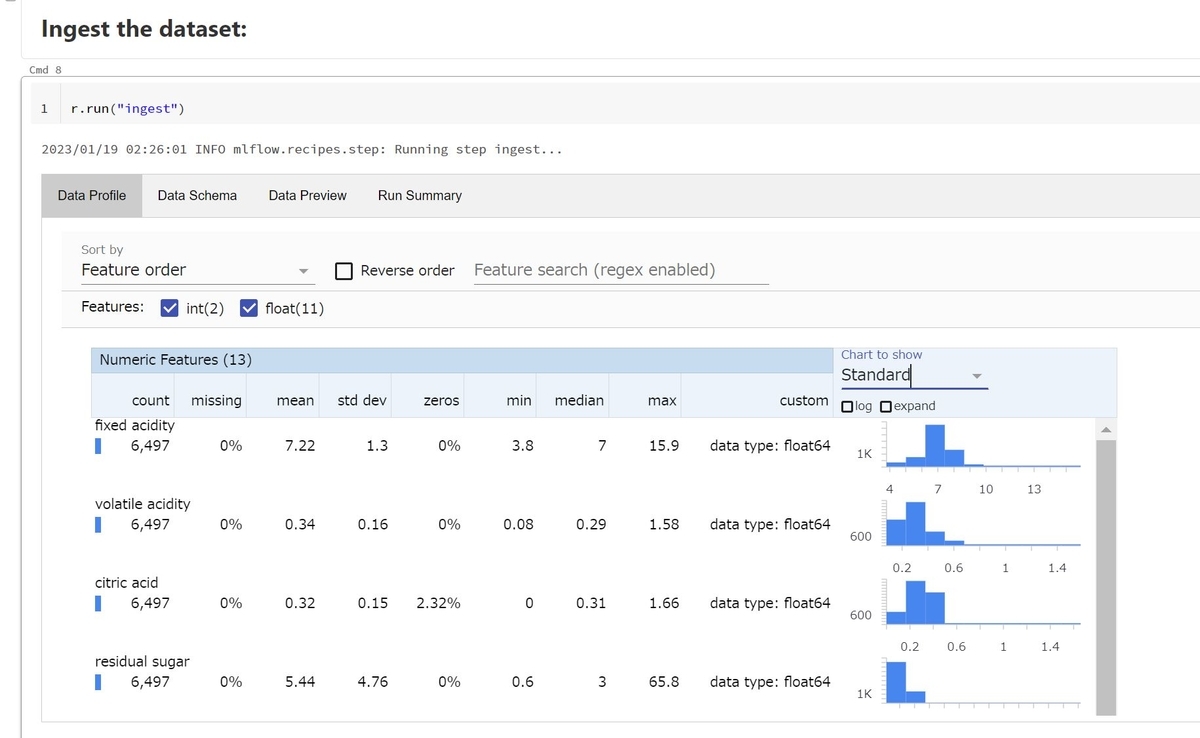Screen dimensions: 1200x738
Task: Enable the log chart checkbox
Action: pos(848,407)
